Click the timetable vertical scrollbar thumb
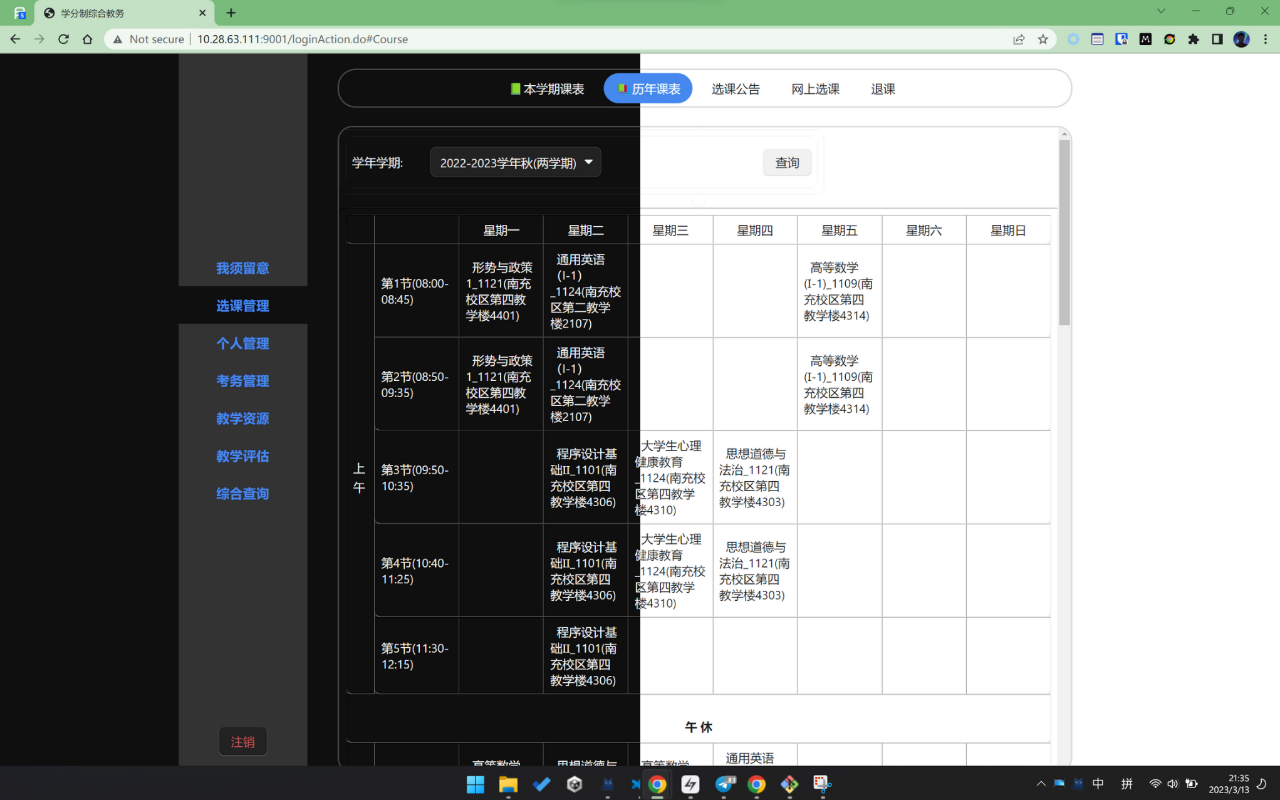This screenshot has width=1280, height=800. (1065, 232)
